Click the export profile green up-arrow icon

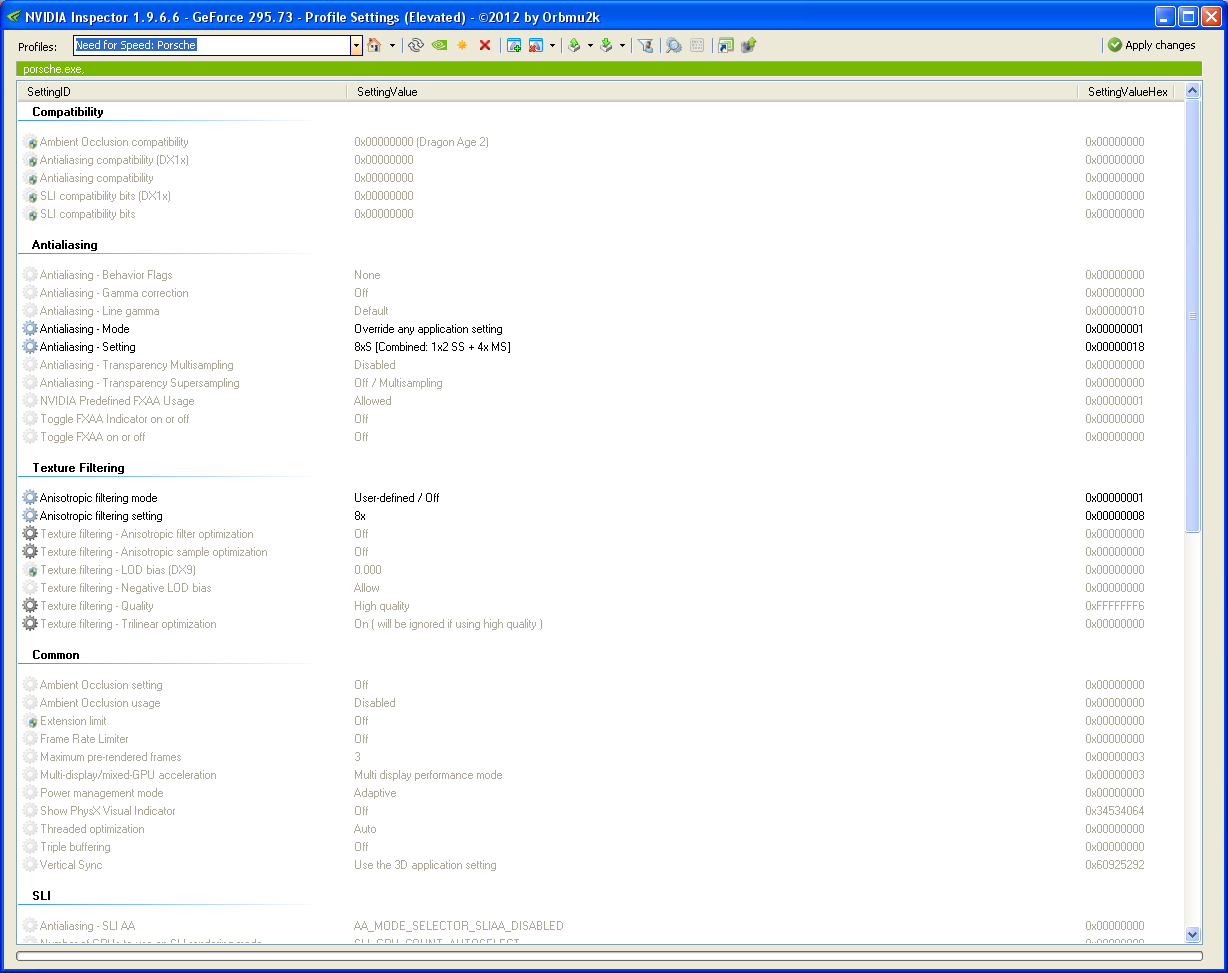coord(574,45)
